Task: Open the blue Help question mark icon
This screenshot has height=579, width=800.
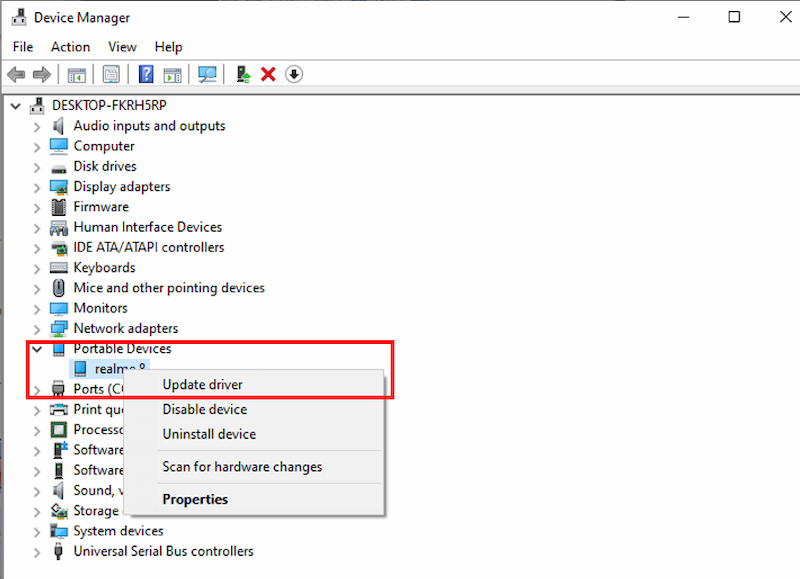Action: [146, 74]
